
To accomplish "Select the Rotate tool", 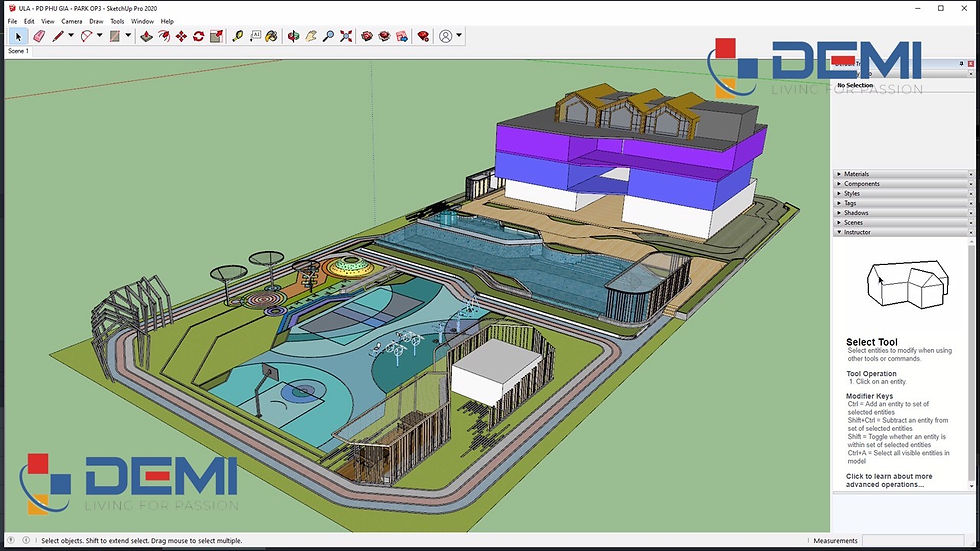I will pos(199,36).
